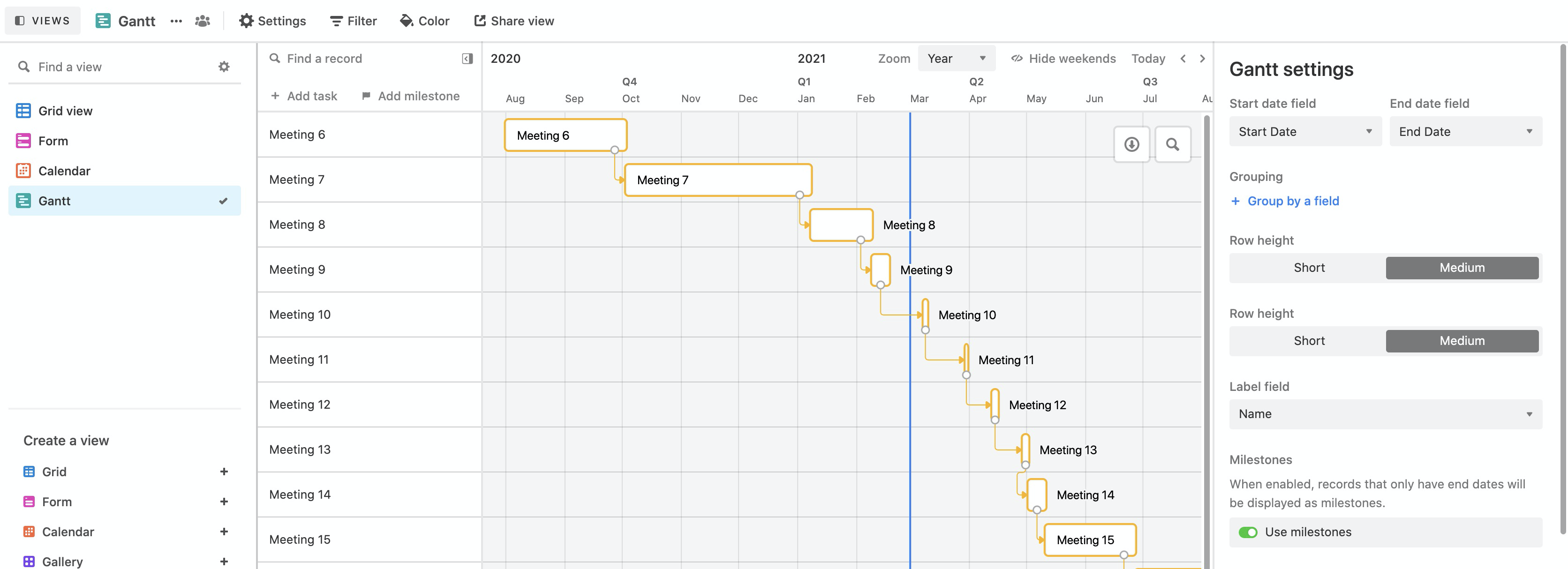Screen dimensions: 1568x569
Task: Switch to Grid view
Action: click(124, 111)
